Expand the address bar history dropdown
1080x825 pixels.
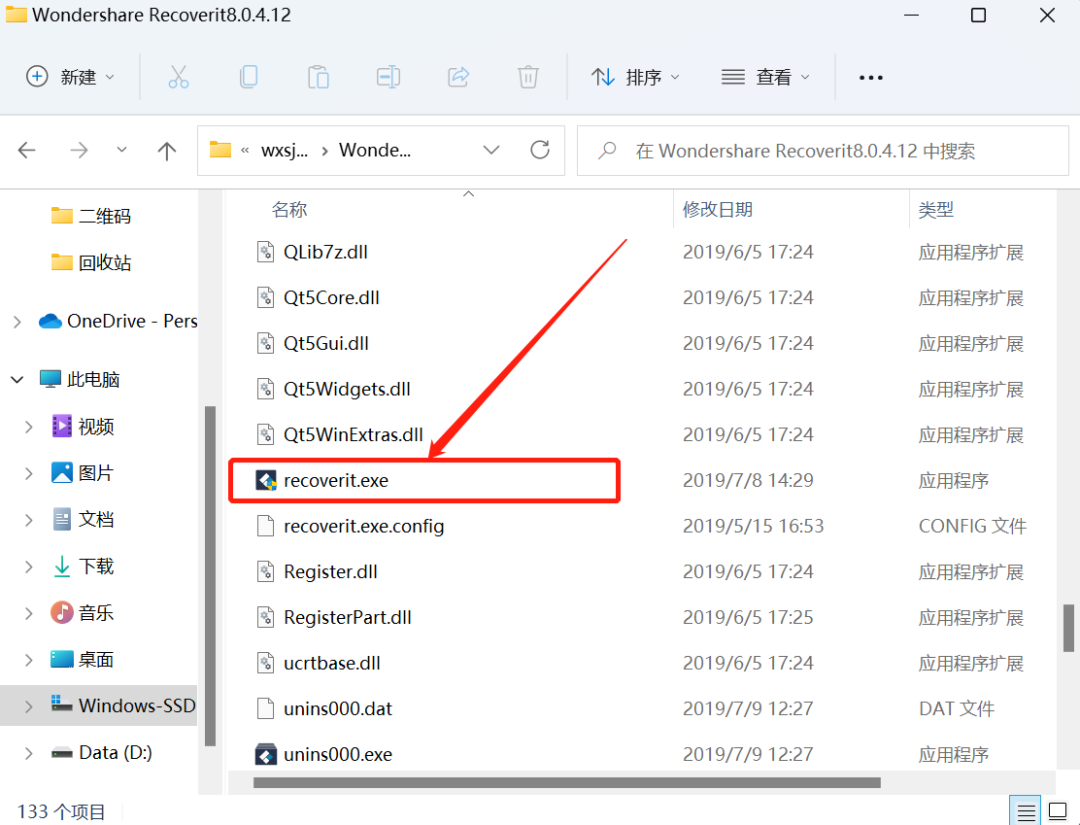click(491, 150)
